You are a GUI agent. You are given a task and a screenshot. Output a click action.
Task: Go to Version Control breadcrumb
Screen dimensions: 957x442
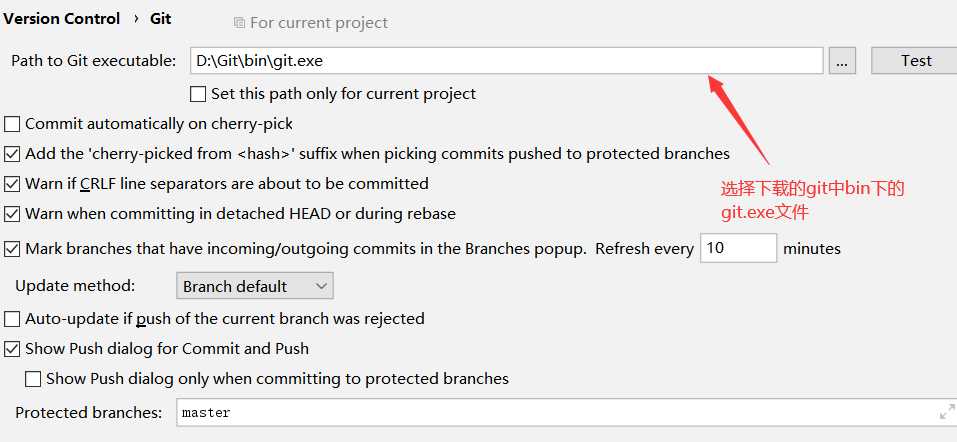click(x=62, y=19)
